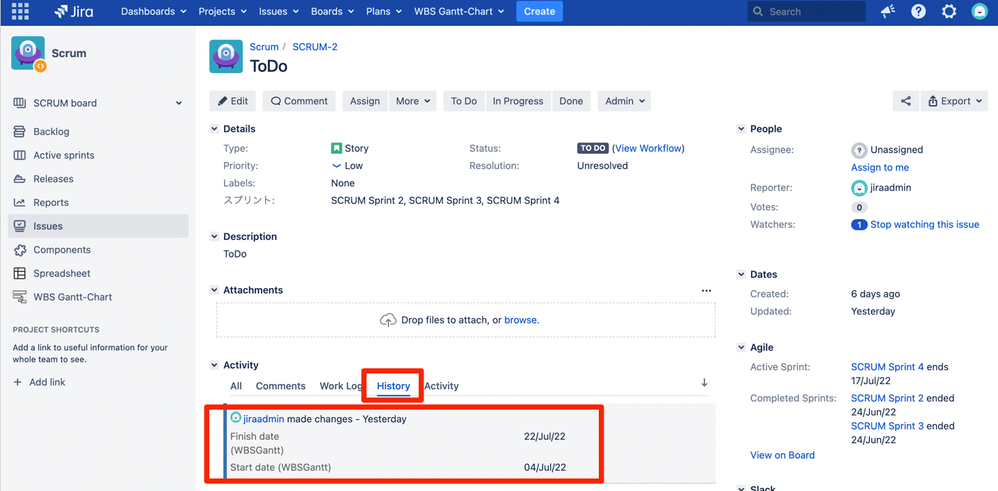Collapse the Attachments section
The width and height of the screenshot is (998, 491).
[214, 290]
